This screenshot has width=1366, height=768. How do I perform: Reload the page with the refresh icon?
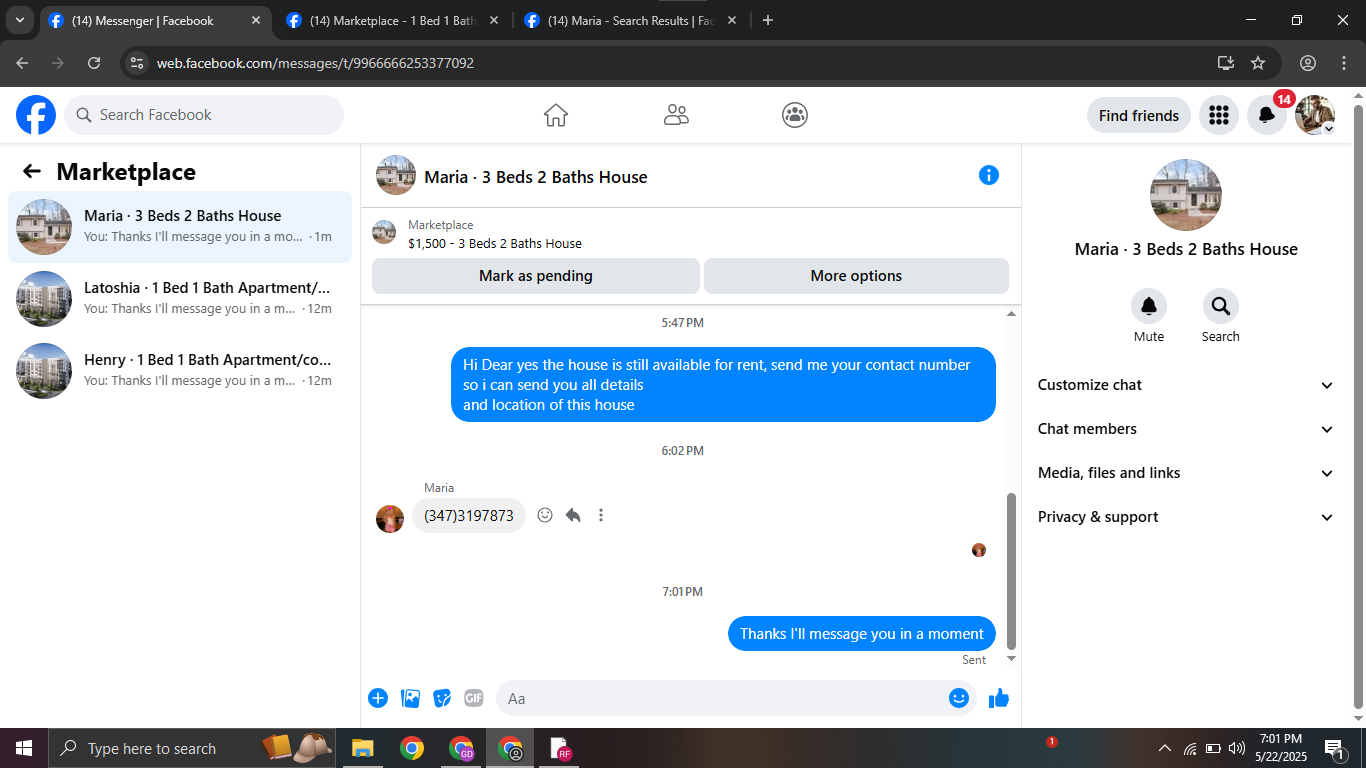(94, 63)
